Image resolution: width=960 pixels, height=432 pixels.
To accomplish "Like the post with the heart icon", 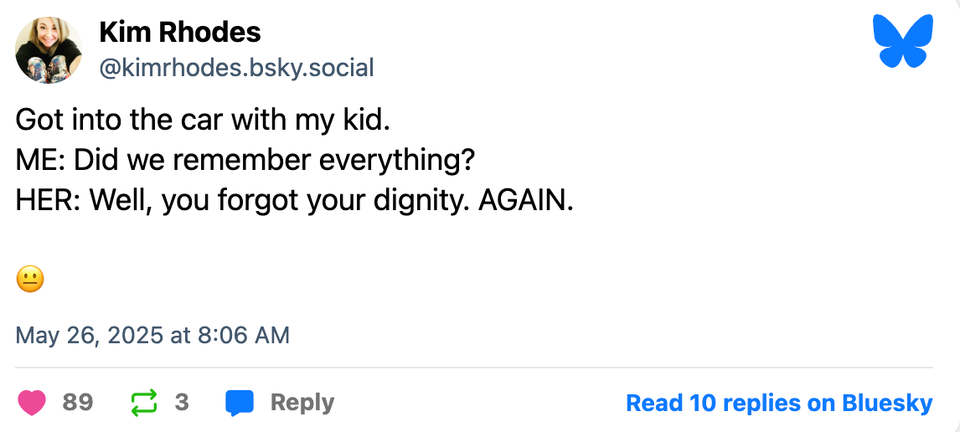I will [x=32, y=403].
